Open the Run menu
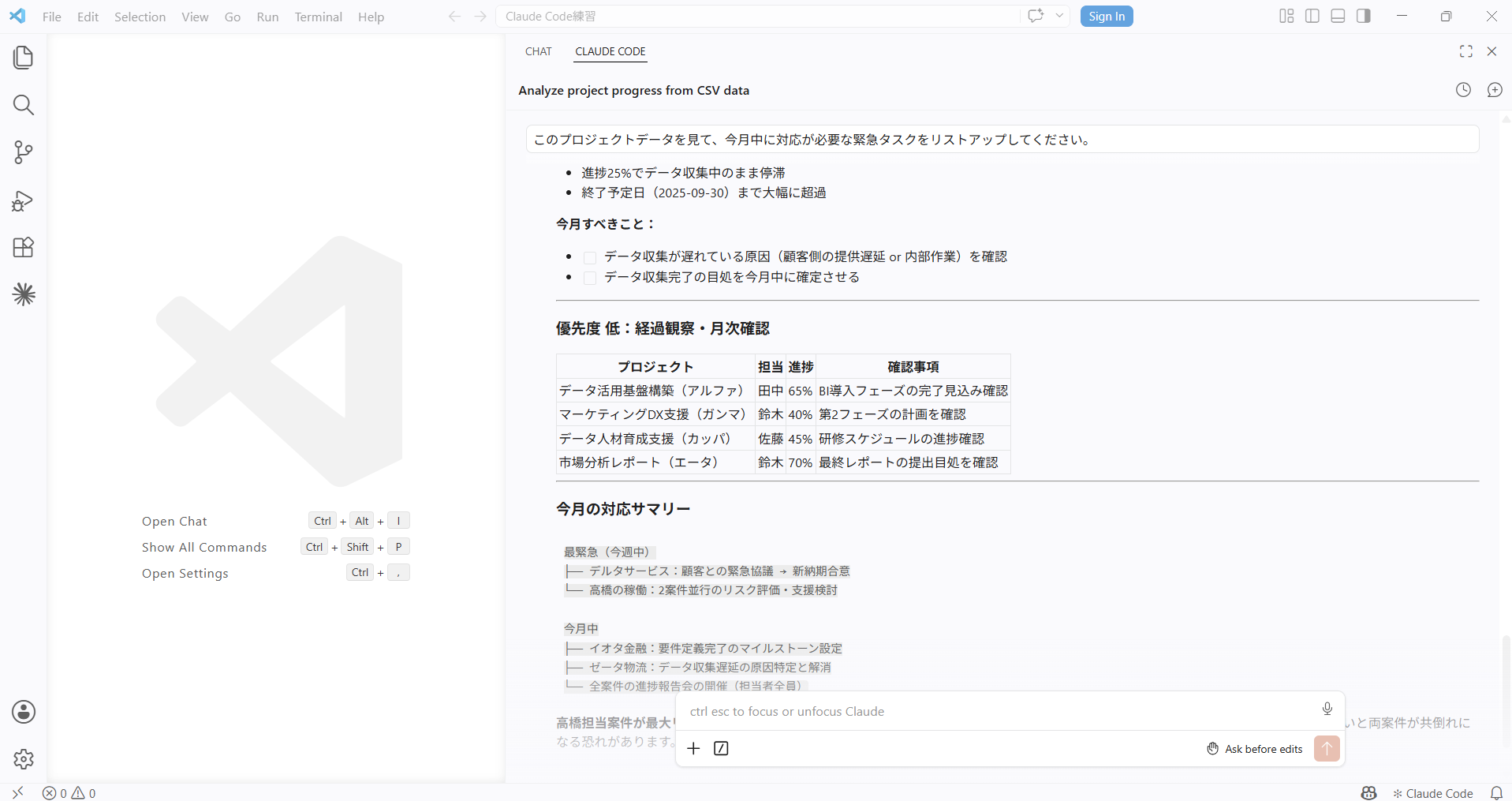This screenshot has width=1512, height=801. pyautogui.click(x=267, y=17)
